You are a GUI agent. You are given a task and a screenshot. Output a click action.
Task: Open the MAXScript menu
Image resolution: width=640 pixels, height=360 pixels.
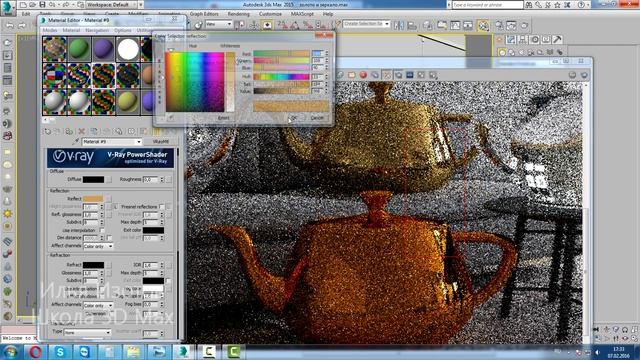click(302, 14)
